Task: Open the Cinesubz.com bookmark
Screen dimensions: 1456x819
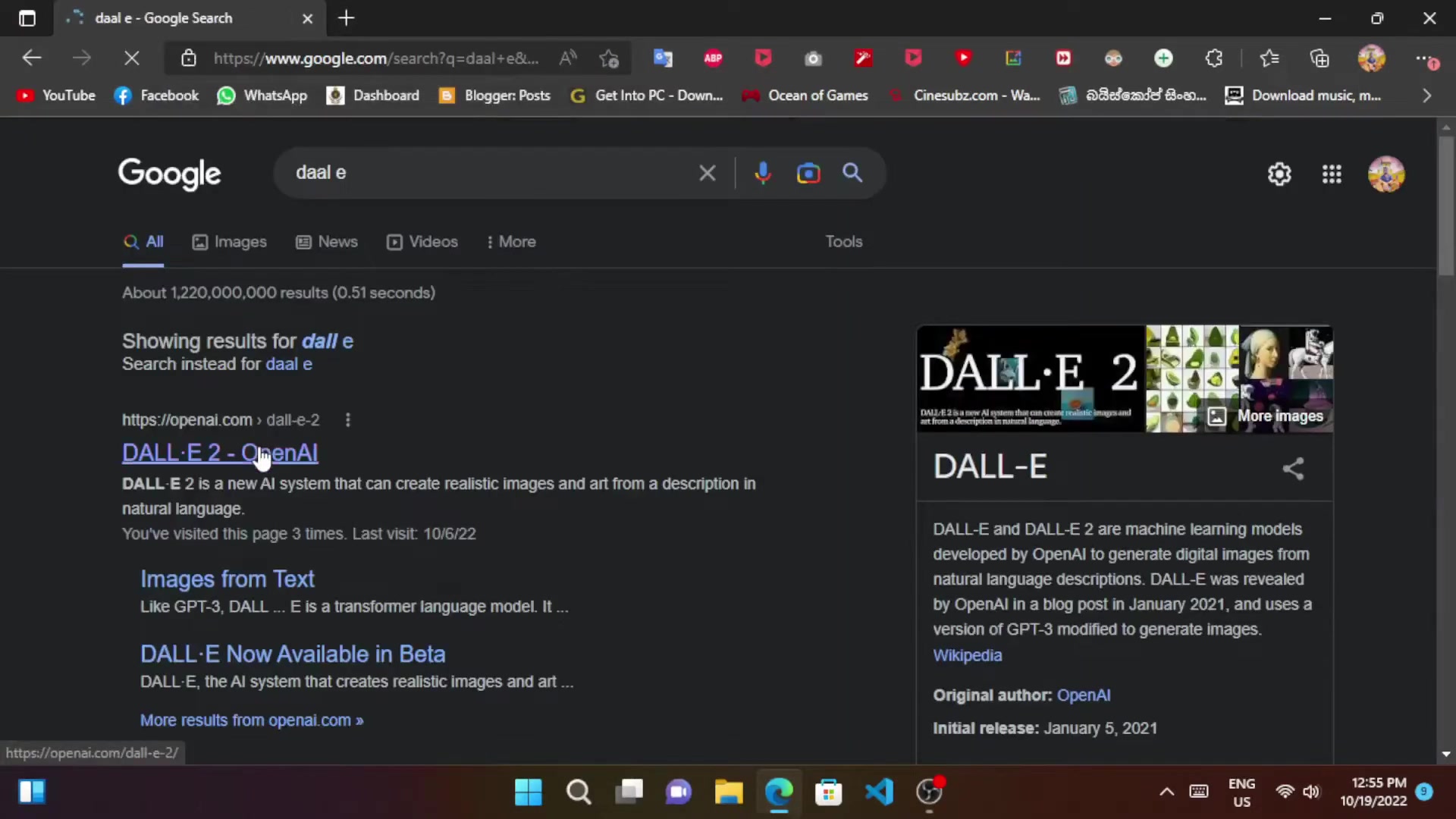Action: (964, 96)
